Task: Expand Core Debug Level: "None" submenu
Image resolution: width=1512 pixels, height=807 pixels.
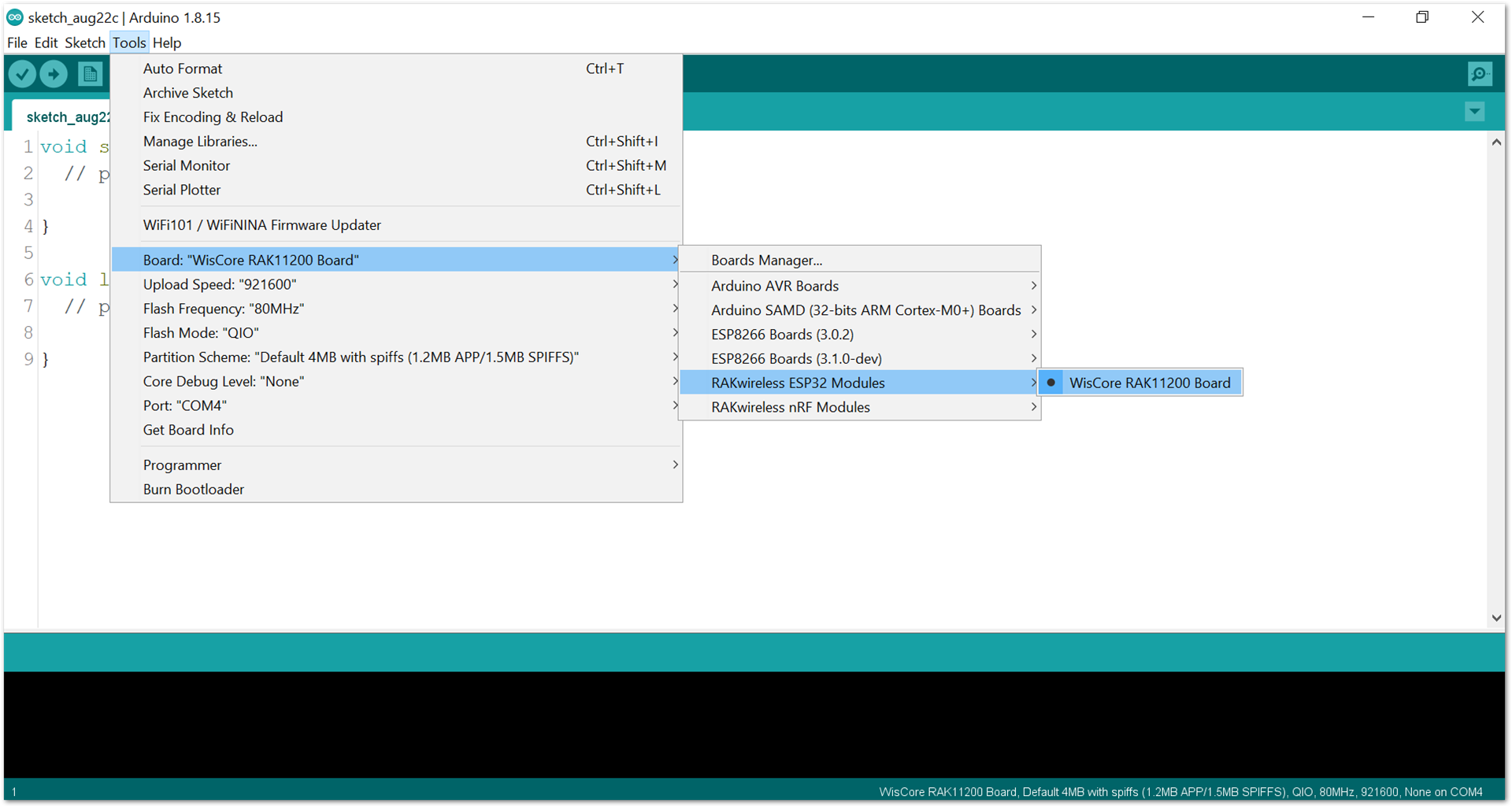Action: [396, 382]
